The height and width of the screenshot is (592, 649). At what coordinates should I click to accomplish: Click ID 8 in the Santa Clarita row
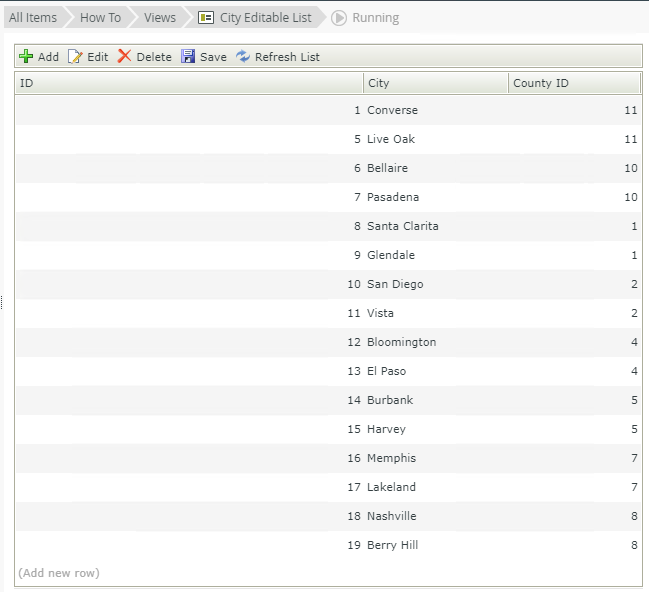point(357,226)
